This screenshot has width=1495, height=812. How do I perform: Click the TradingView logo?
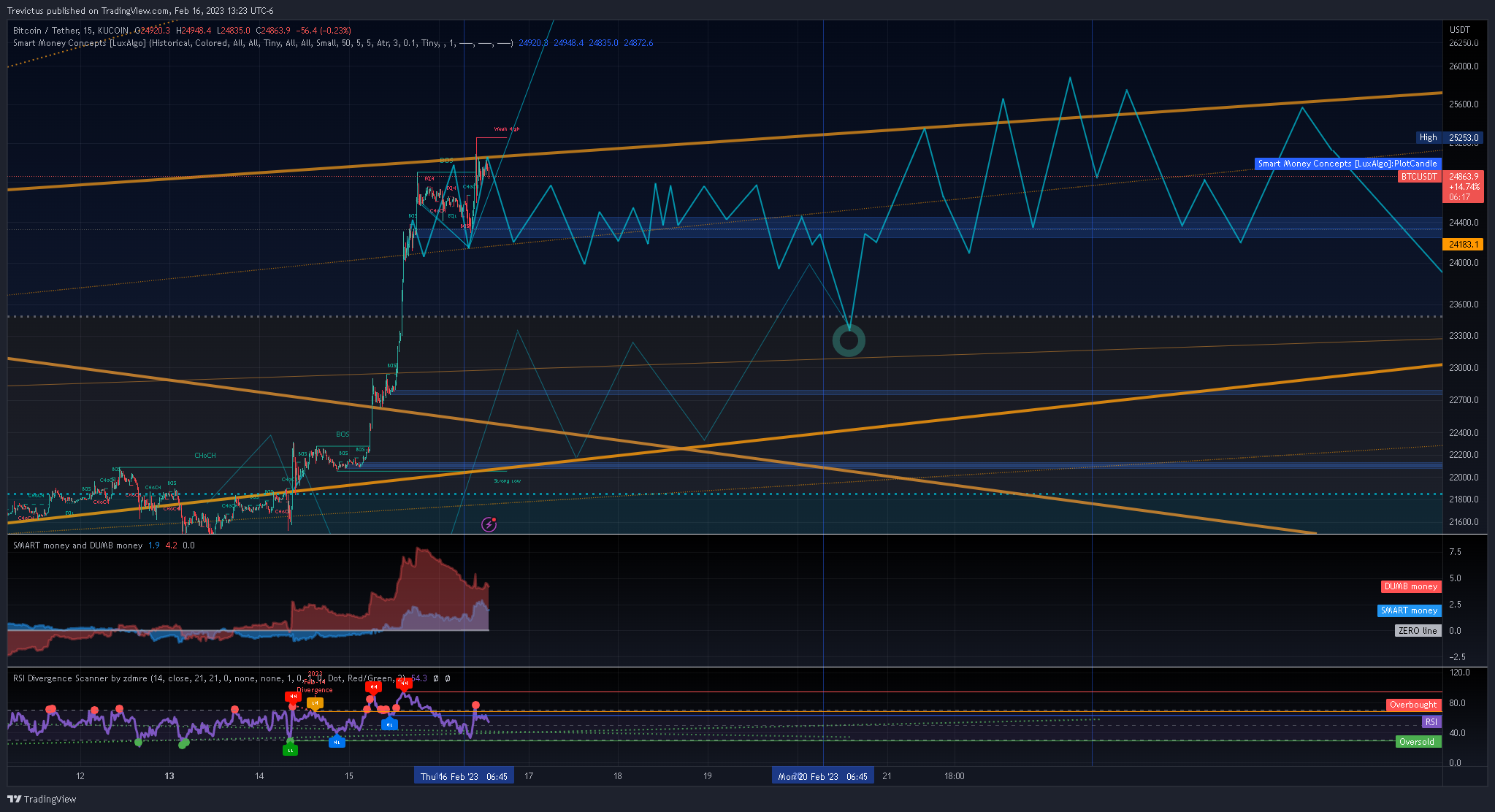[42, 799]
